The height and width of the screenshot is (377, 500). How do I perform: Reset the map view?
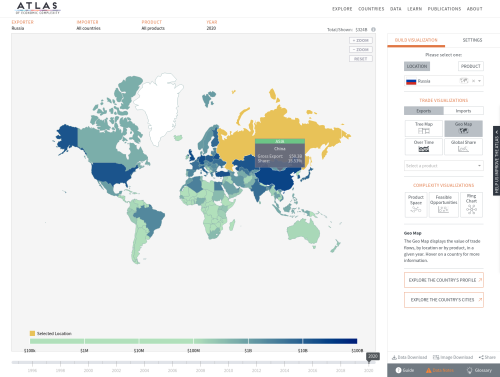pos(361,59)
